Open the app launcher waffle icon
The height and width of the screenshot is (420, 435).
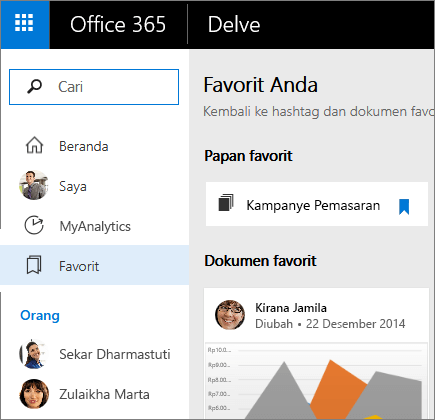(x=24, y=23)
